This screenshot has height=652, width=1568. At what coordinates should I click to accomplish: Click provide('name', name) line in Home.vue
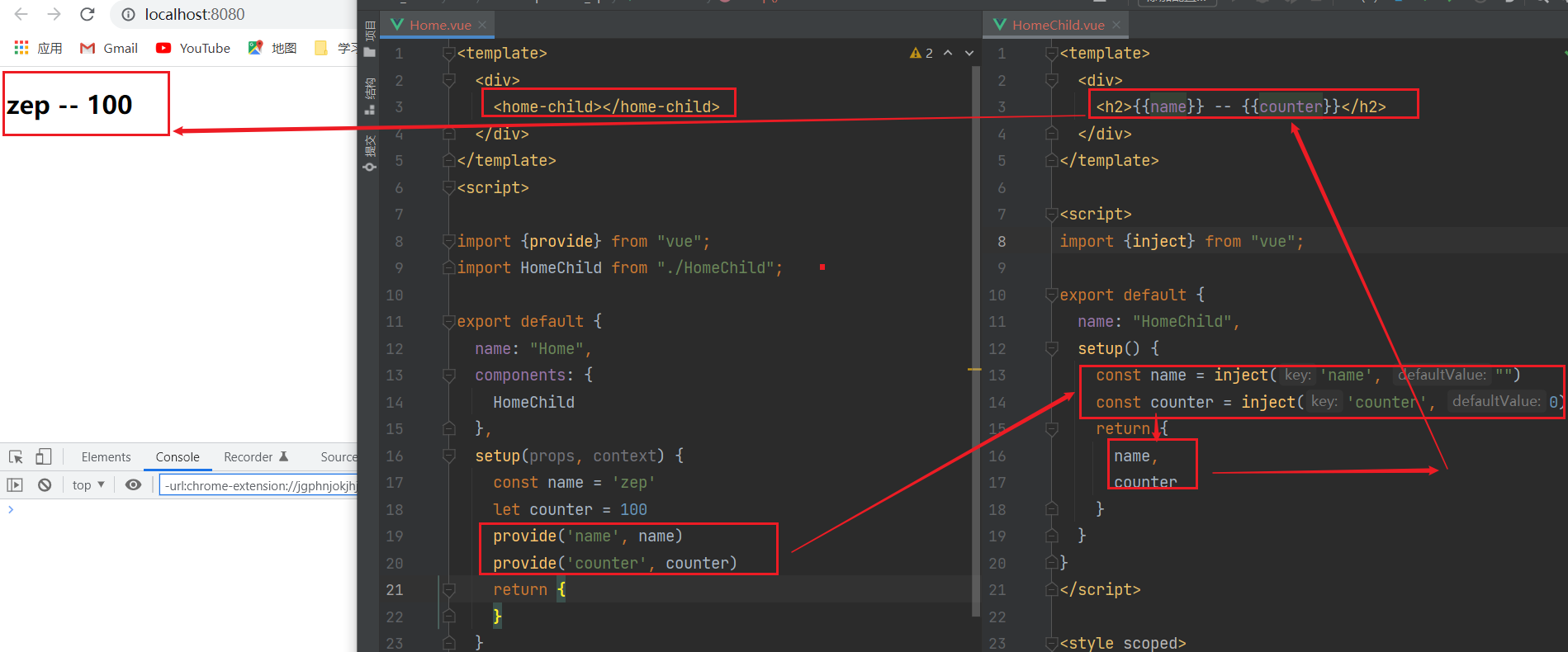(587, 536)
